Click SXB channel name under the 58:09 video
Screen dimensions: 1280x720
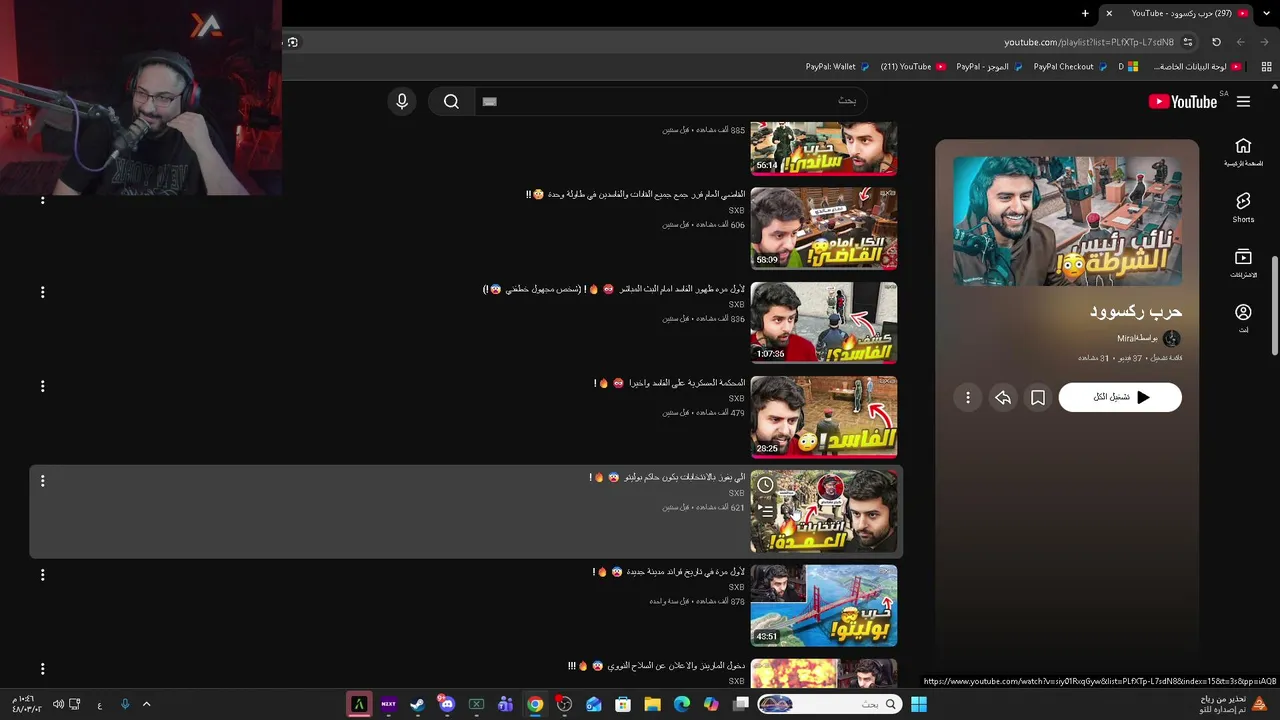[737, 211]
